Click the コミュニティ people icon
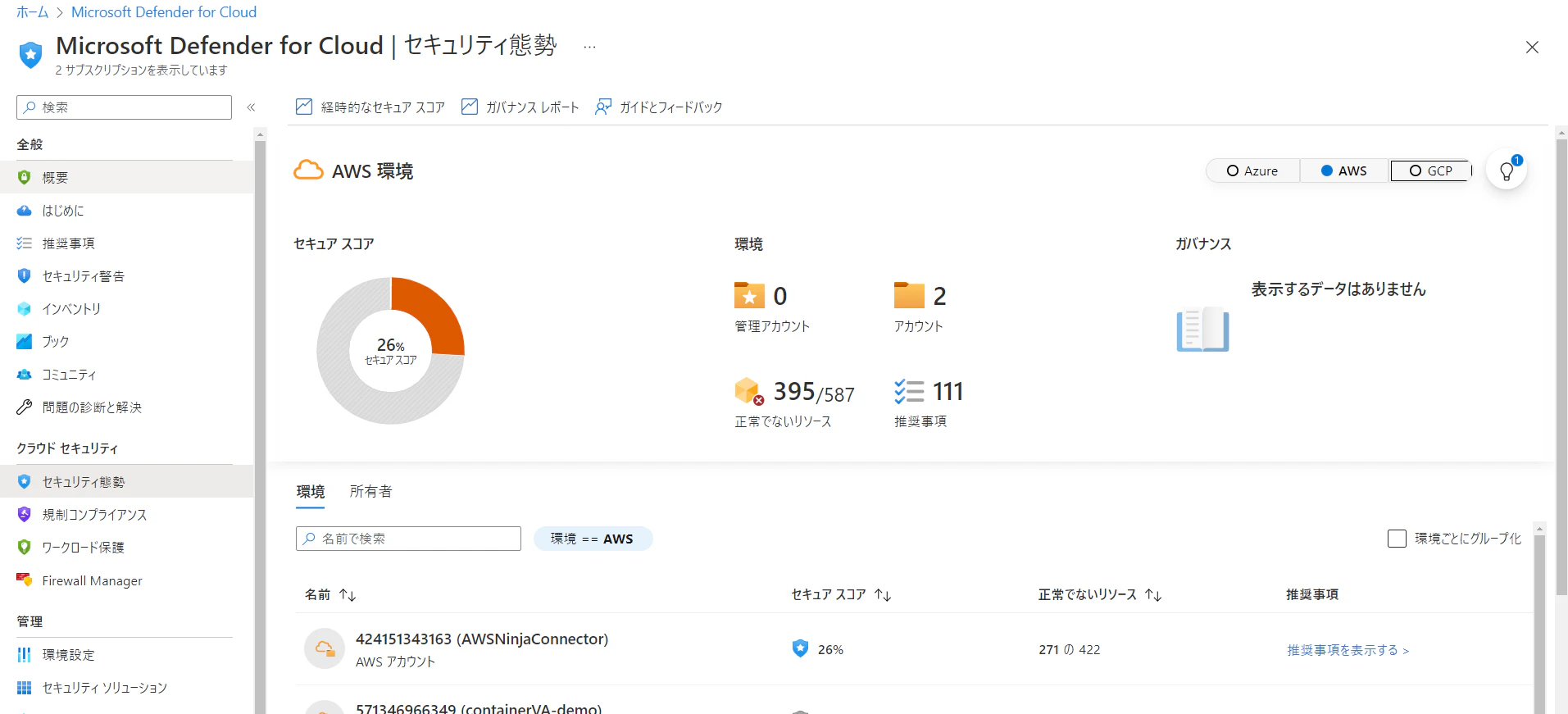Screen dimensions: 1568x714 (25, 375)
